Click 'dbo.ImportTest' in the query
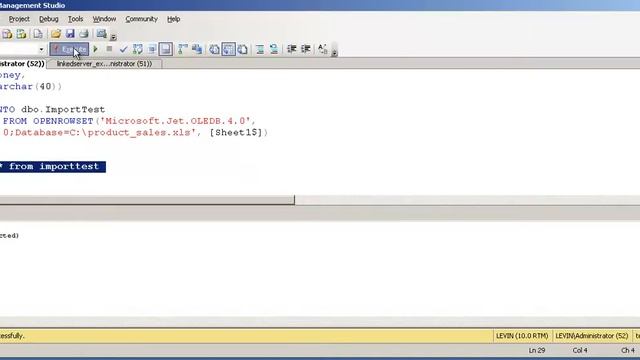Screen dimensions: 640x360 pyautogui.click(x=63, y=109)
